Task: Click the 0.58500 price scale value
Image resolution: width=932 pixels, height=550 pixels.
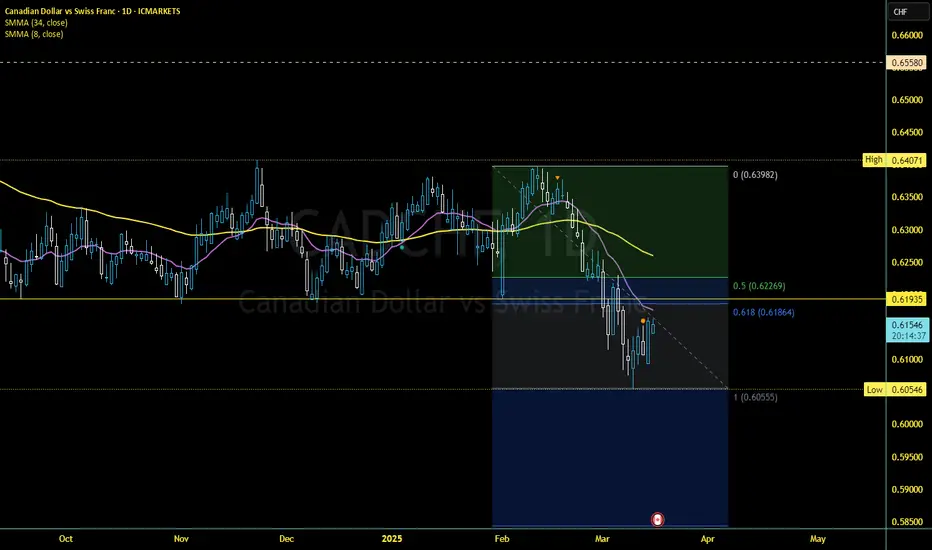Action: pyautogui.click(x=907, y=521)
